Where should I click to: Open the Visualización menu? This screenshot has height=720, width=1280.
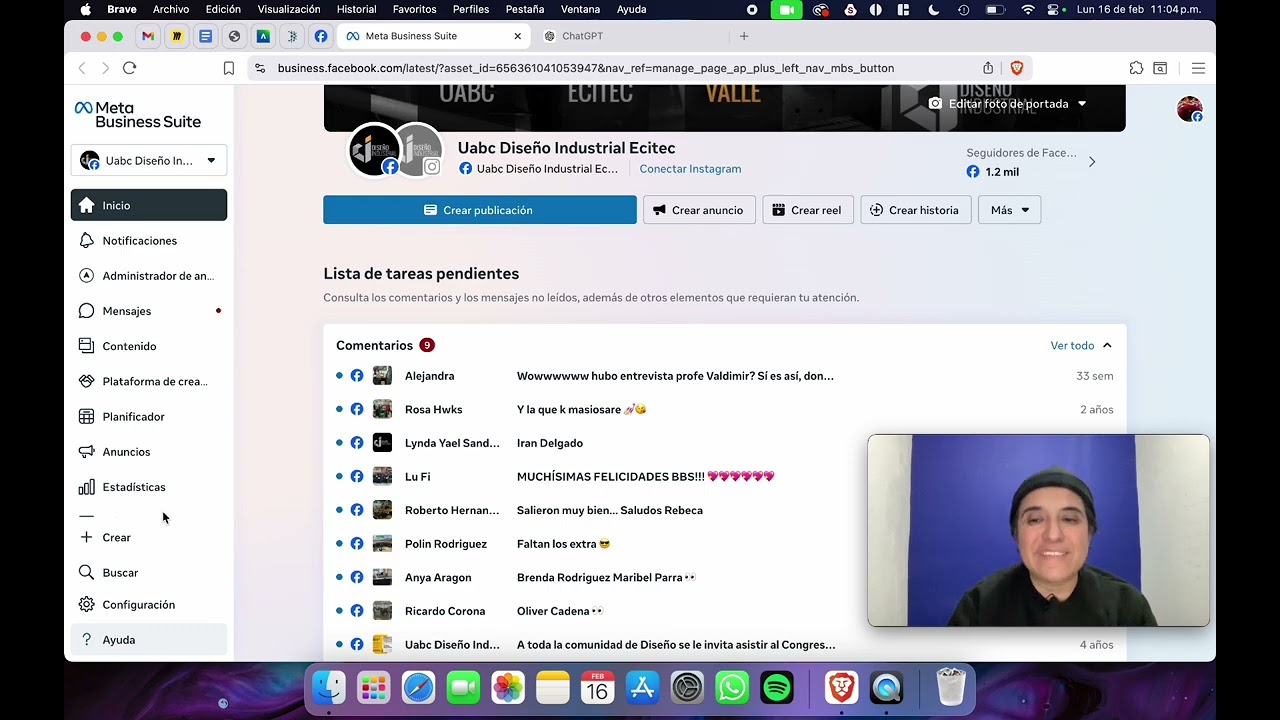289,9
